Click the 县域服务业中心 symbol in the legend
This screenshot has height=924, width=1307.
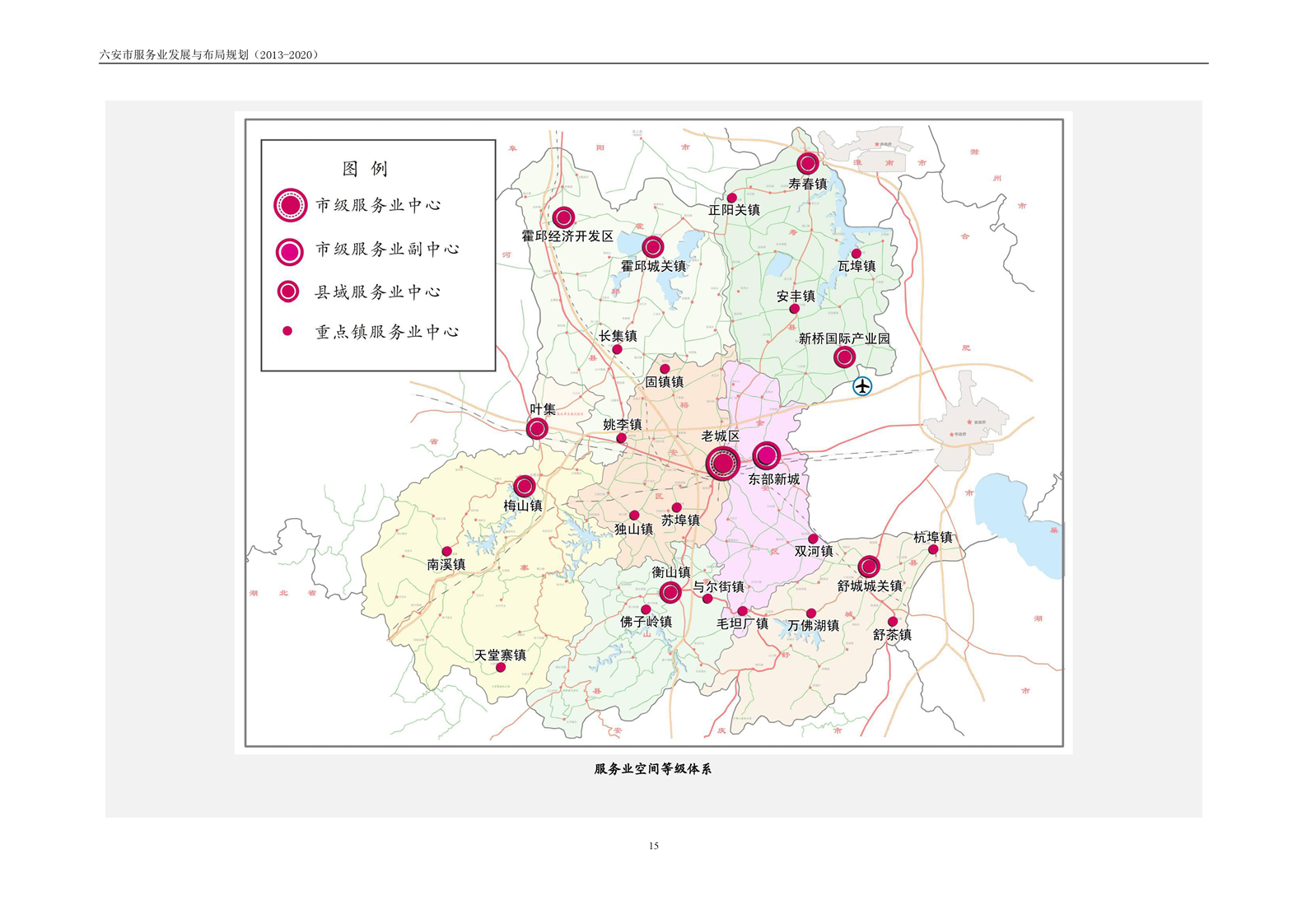pyautogui.click(x=288, y=292)
